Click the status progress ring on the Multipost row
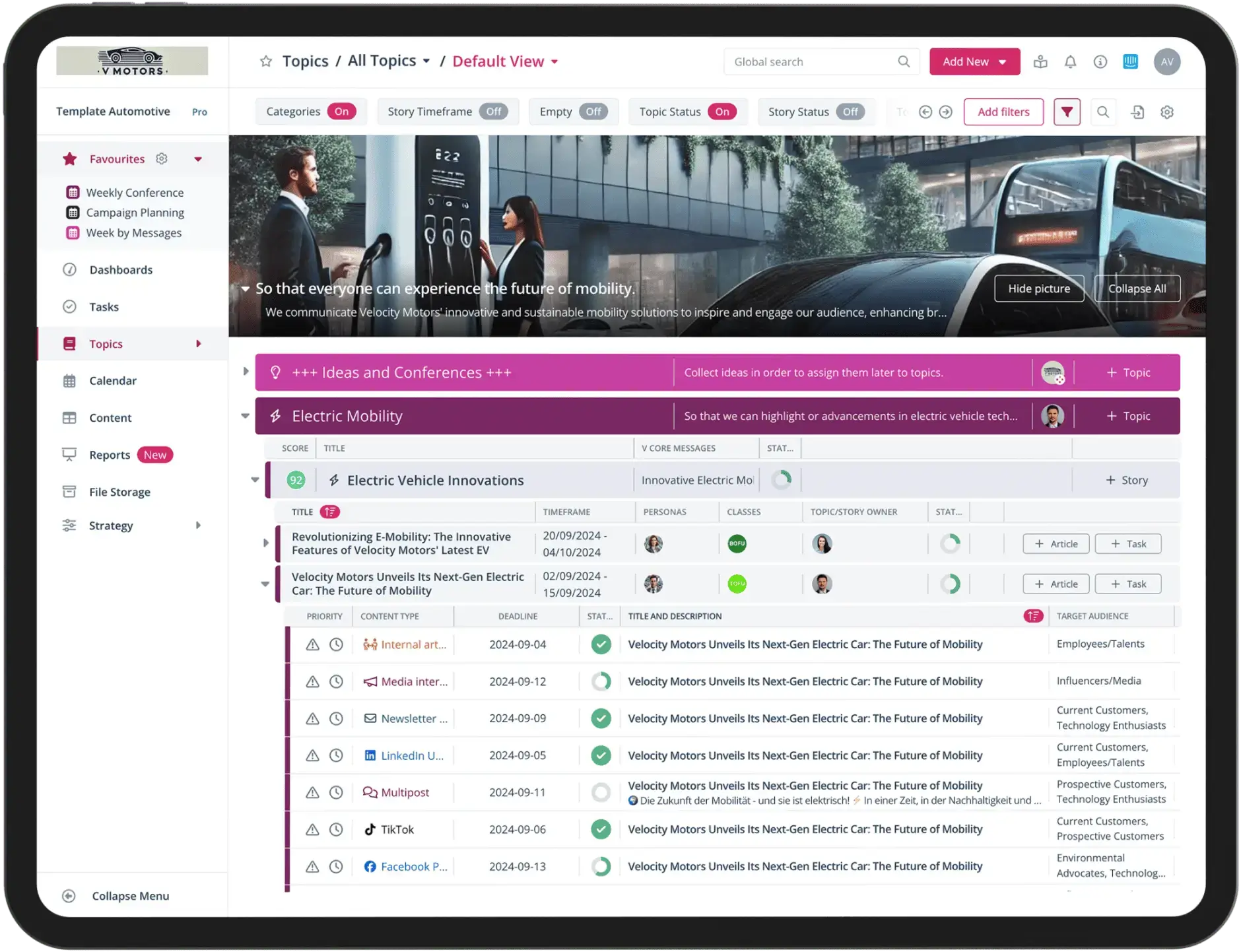Screen dimensions: 1241x952 click(601, 792)
